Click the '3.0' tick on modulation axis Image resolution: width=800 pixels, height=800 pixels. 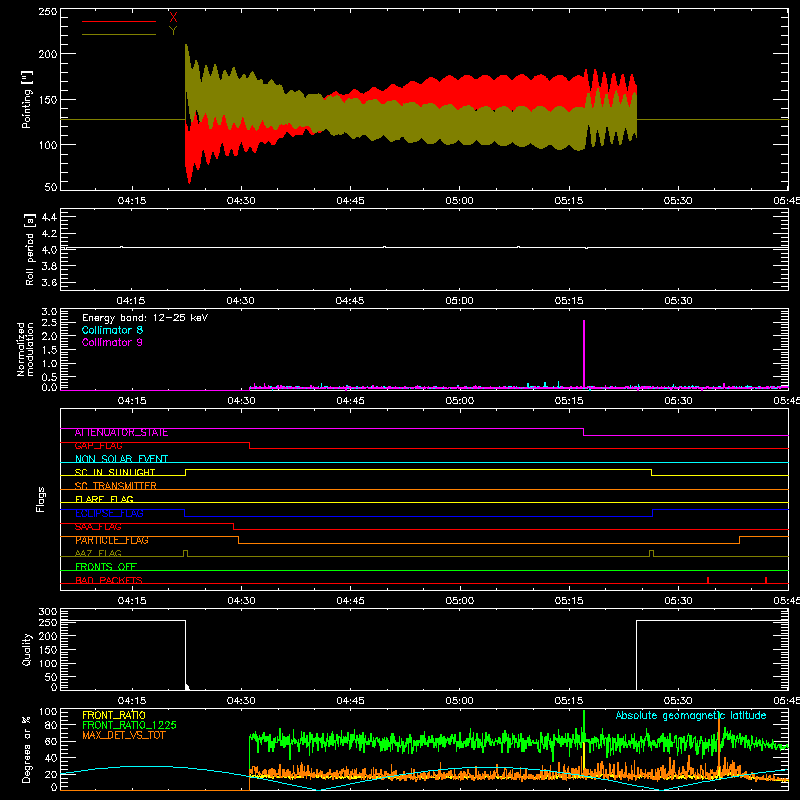49,312
